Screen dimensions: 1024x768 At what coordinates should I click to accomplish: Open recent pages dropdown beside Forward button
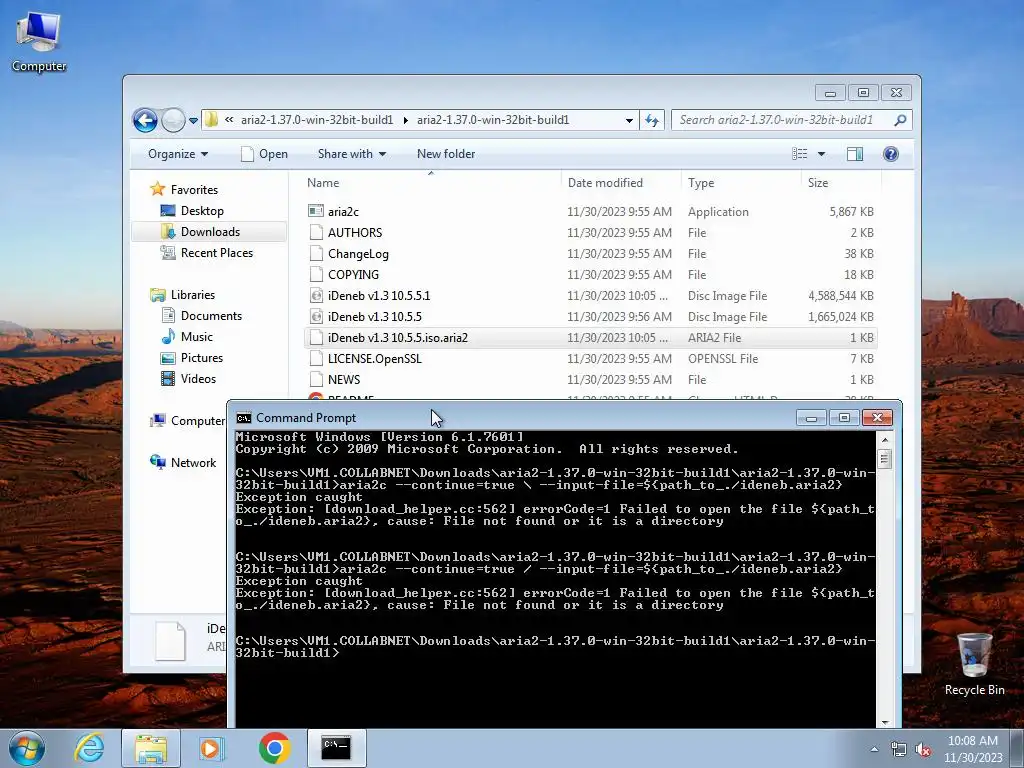(193, 121)
